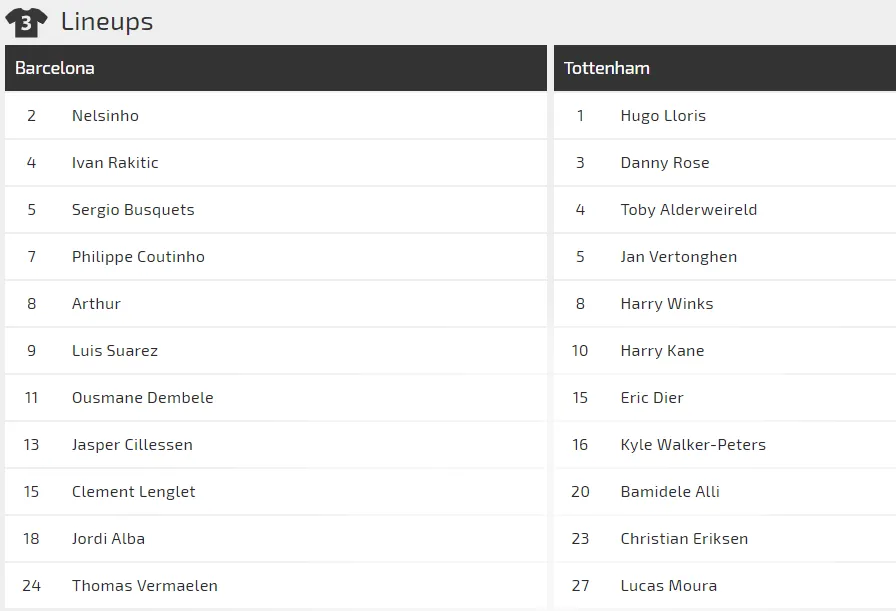896x611 pixels.
Task: Click the jersey icon beside Lineups
Action: [26, 22]
